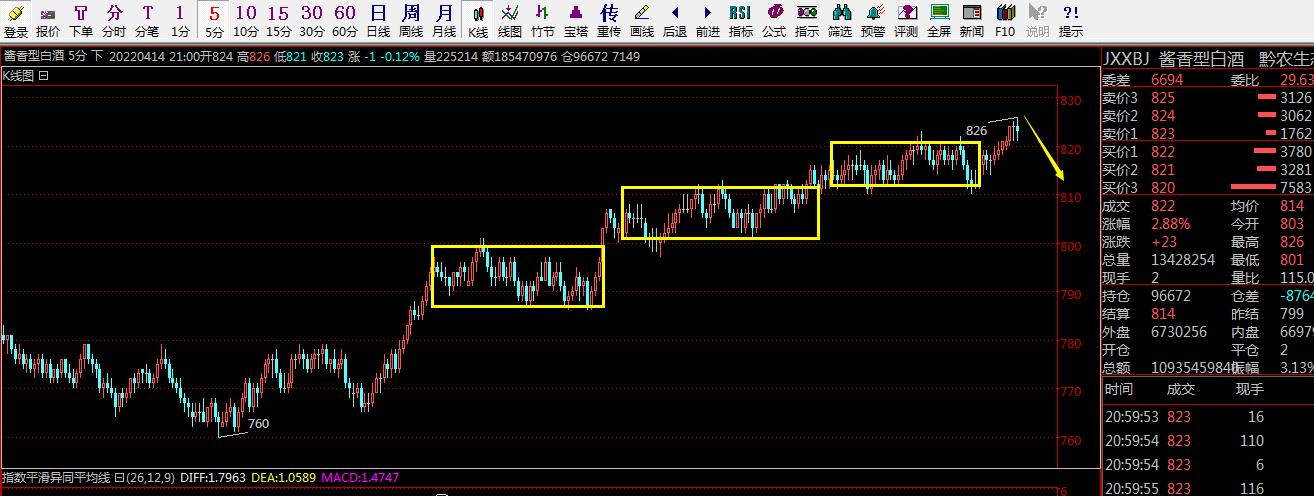Select 线图 line chart style
Screen dimensions: 1314x496
(x=510, y=20)
